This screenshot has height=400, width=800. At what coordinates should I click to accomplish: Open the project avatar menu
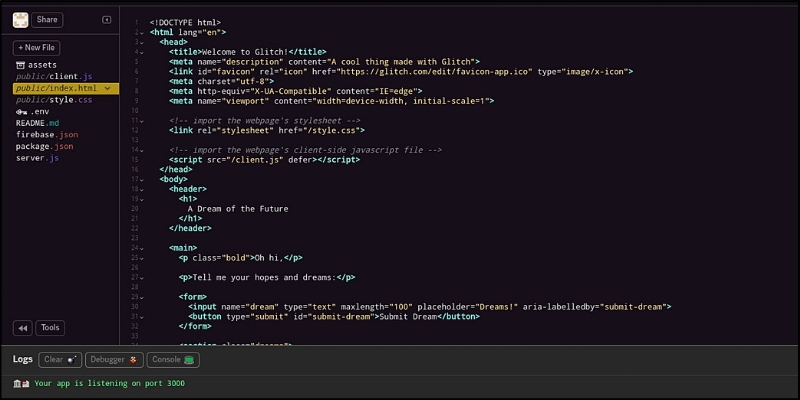(20, 20)
